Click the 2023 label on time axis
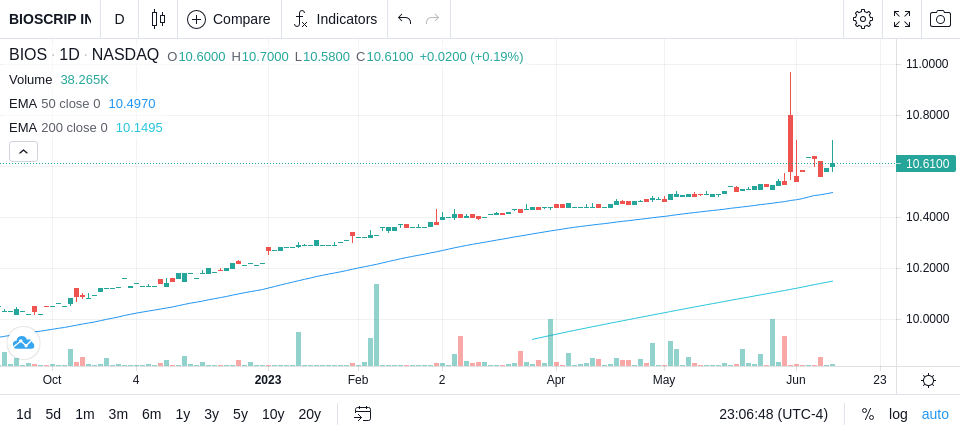 click(268, 380)
